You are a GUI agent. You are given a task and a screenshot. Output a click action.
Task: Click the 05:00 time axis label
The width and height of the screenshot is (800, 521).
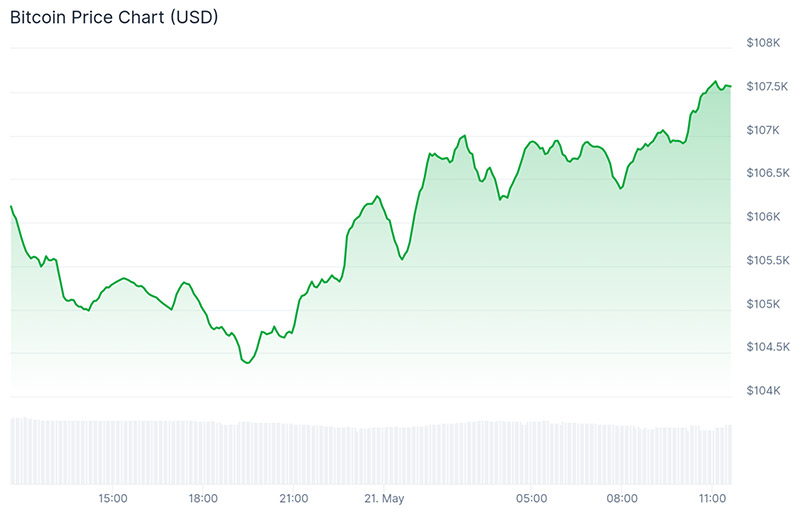tap(531, 499)
